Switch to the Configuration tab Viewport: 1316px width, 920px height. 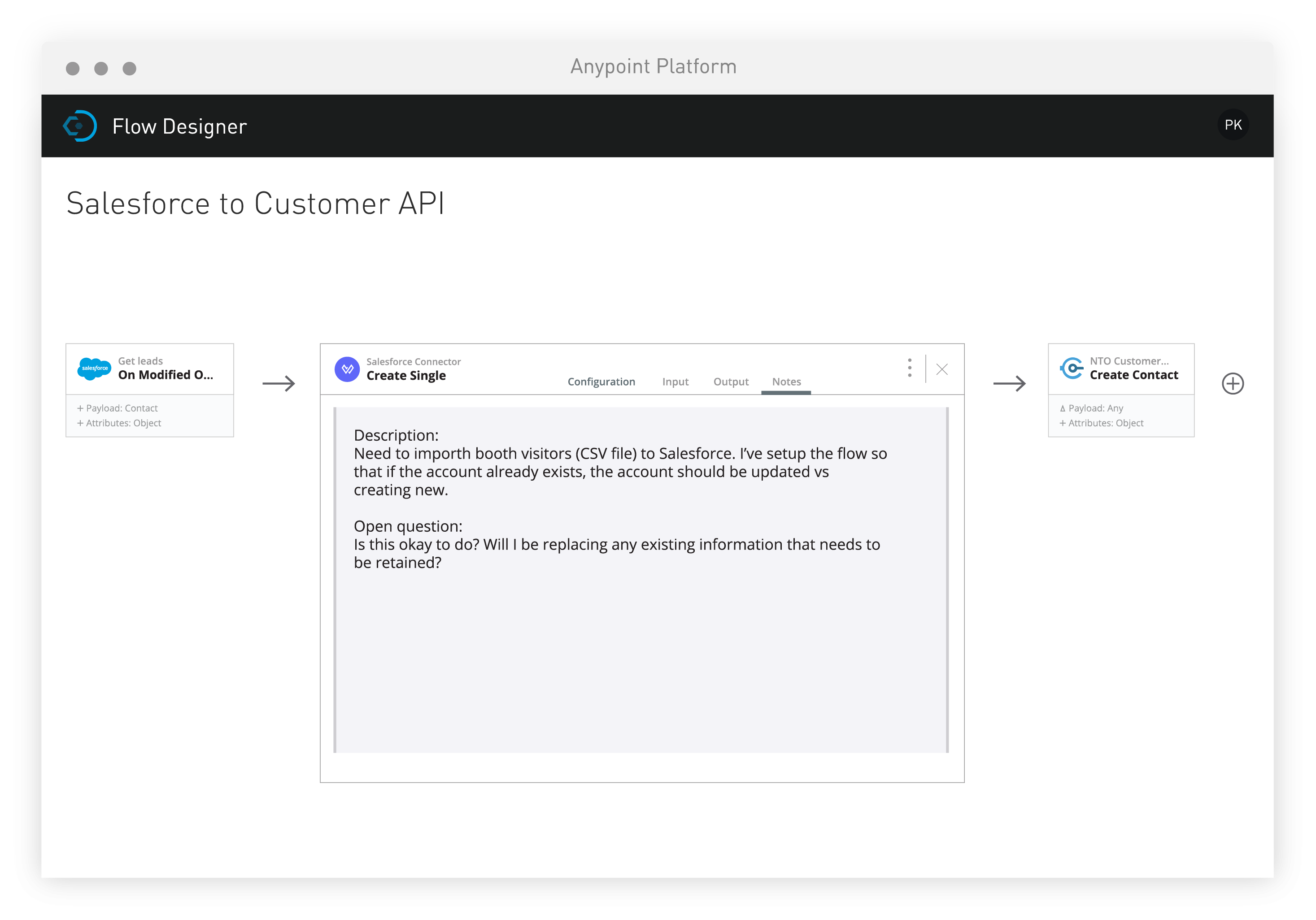pyautogui.click(x=601, y=382)
